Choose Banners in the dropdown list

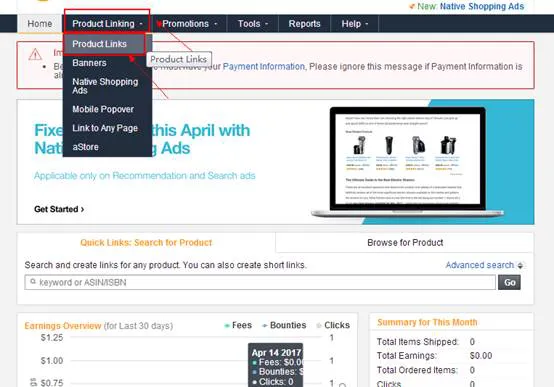click(89, 63)
